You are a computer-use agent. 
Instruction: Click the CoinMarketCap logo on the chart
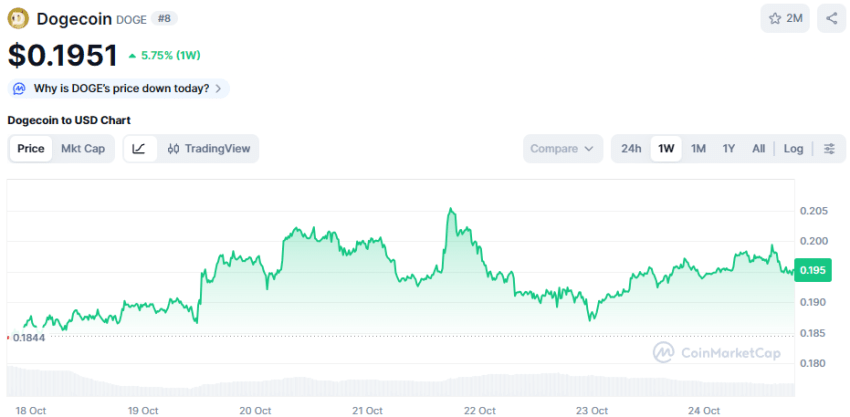717,353
